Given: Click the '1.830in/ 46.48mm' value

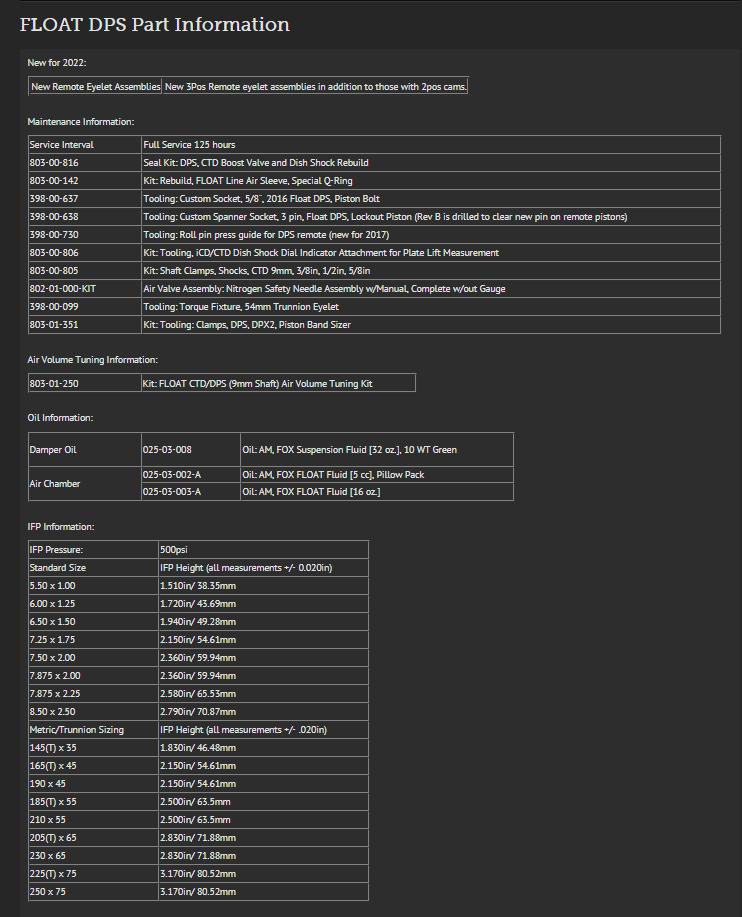Looking at the screenshot, I should click(x=198, y=748).
